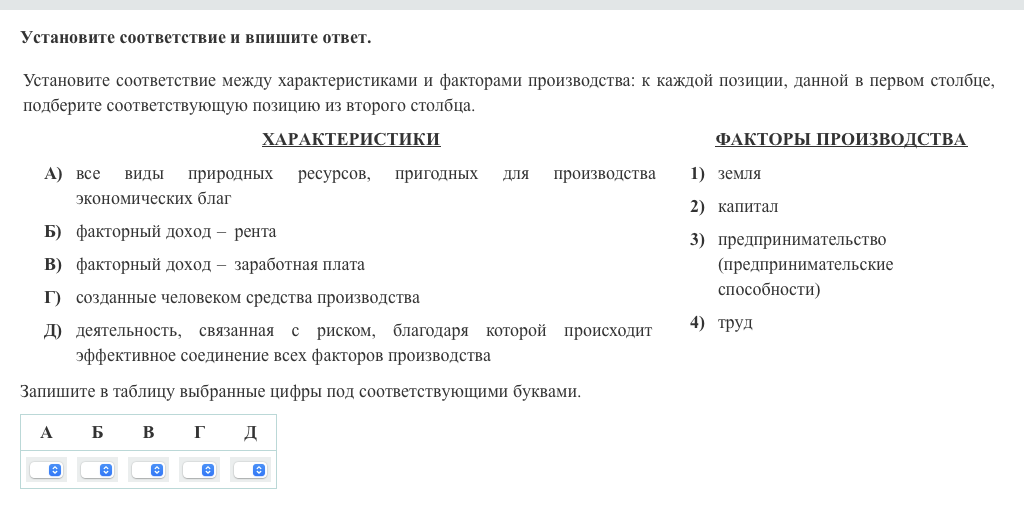The image size is (1024, 516).
Task: Select characteristic Г 'созданные человеком средства производства'
Action: click(x=247, y=298)
